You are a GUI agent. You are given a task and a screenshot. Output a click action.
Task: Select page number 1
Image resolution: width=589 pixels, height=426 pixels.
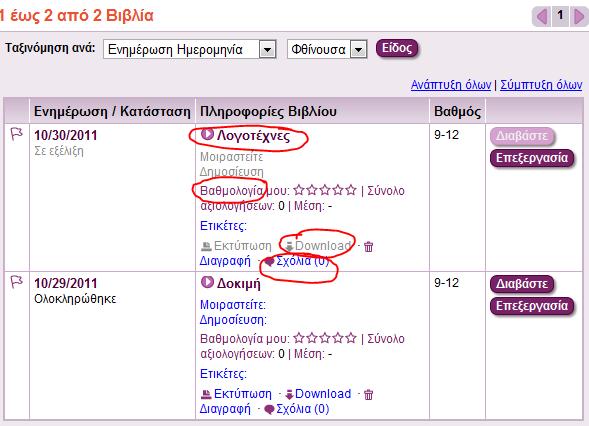pos(560,16)
